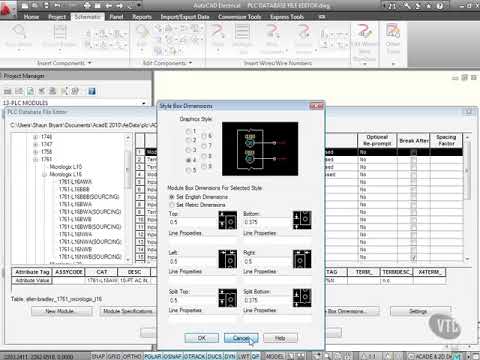Expand the Insert Components panel dropdown

tap(90, 63)
